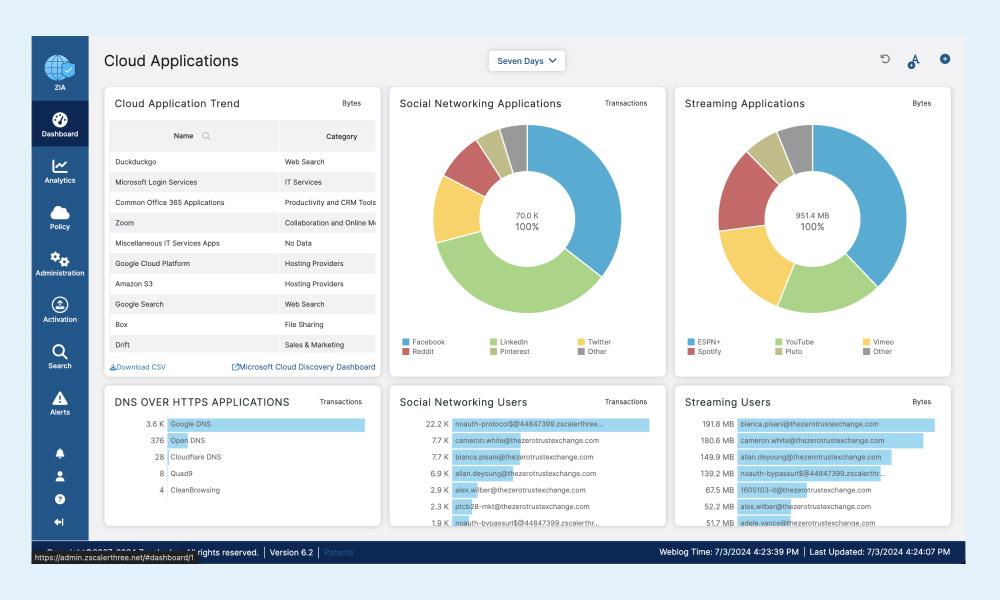
Task: Click the Download CSV link
Action: pos(138,367)
